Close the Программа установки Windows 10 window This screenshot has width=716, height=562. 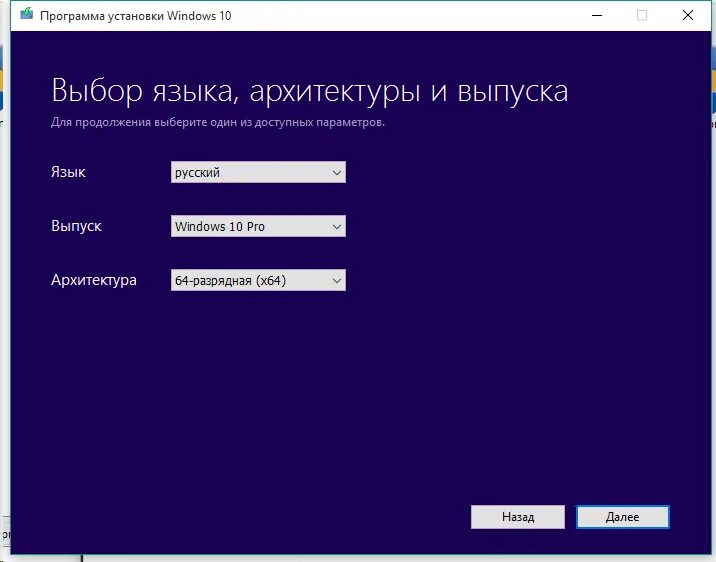[688, 16]
